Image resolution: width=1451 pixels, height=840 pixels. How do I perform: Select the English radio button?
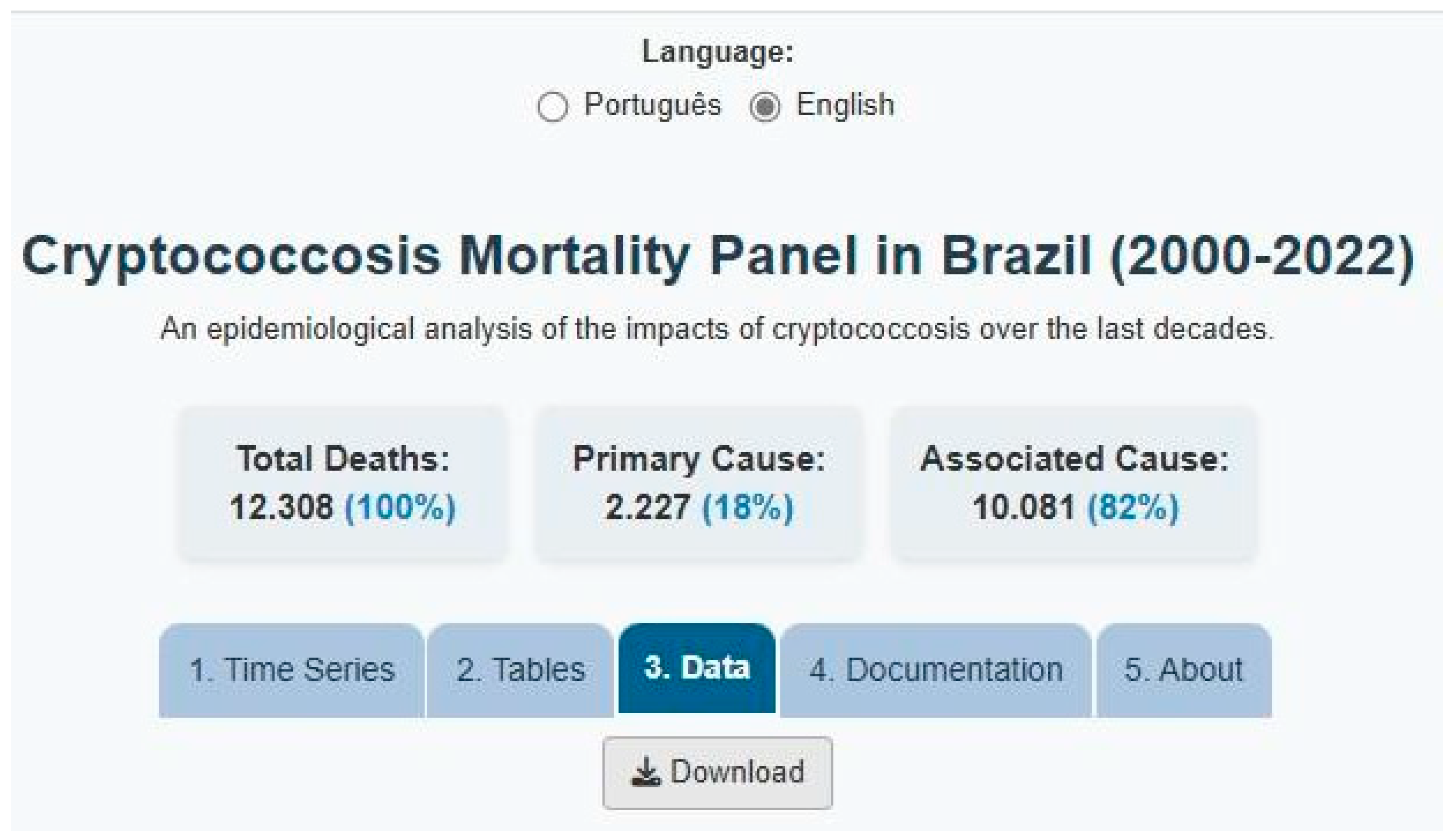click(x=765, y=107)
